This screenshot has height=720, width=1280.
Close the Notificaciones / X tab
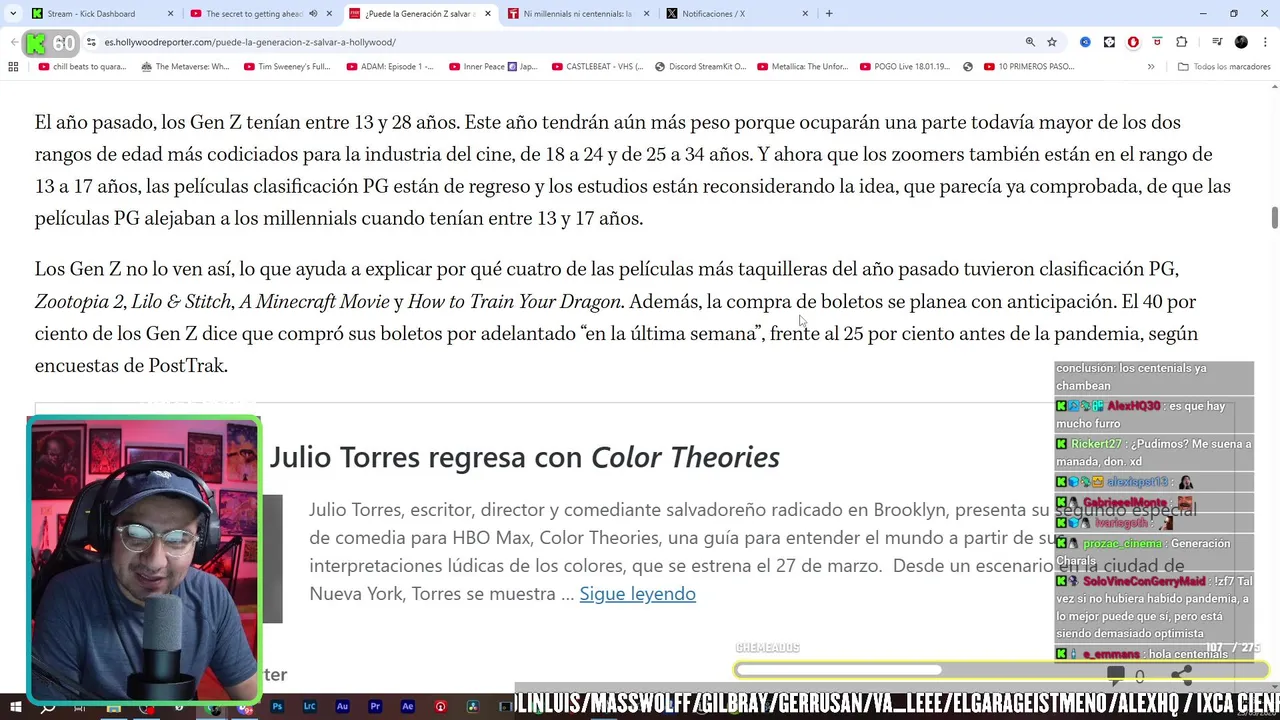pos(805,14)
